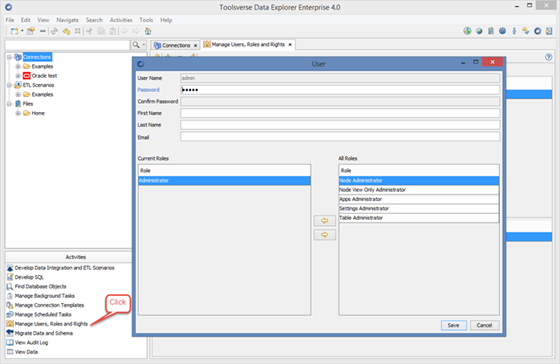560x364 pixels.
Task: Open the File menu
Action: click(x=10, y=20)
